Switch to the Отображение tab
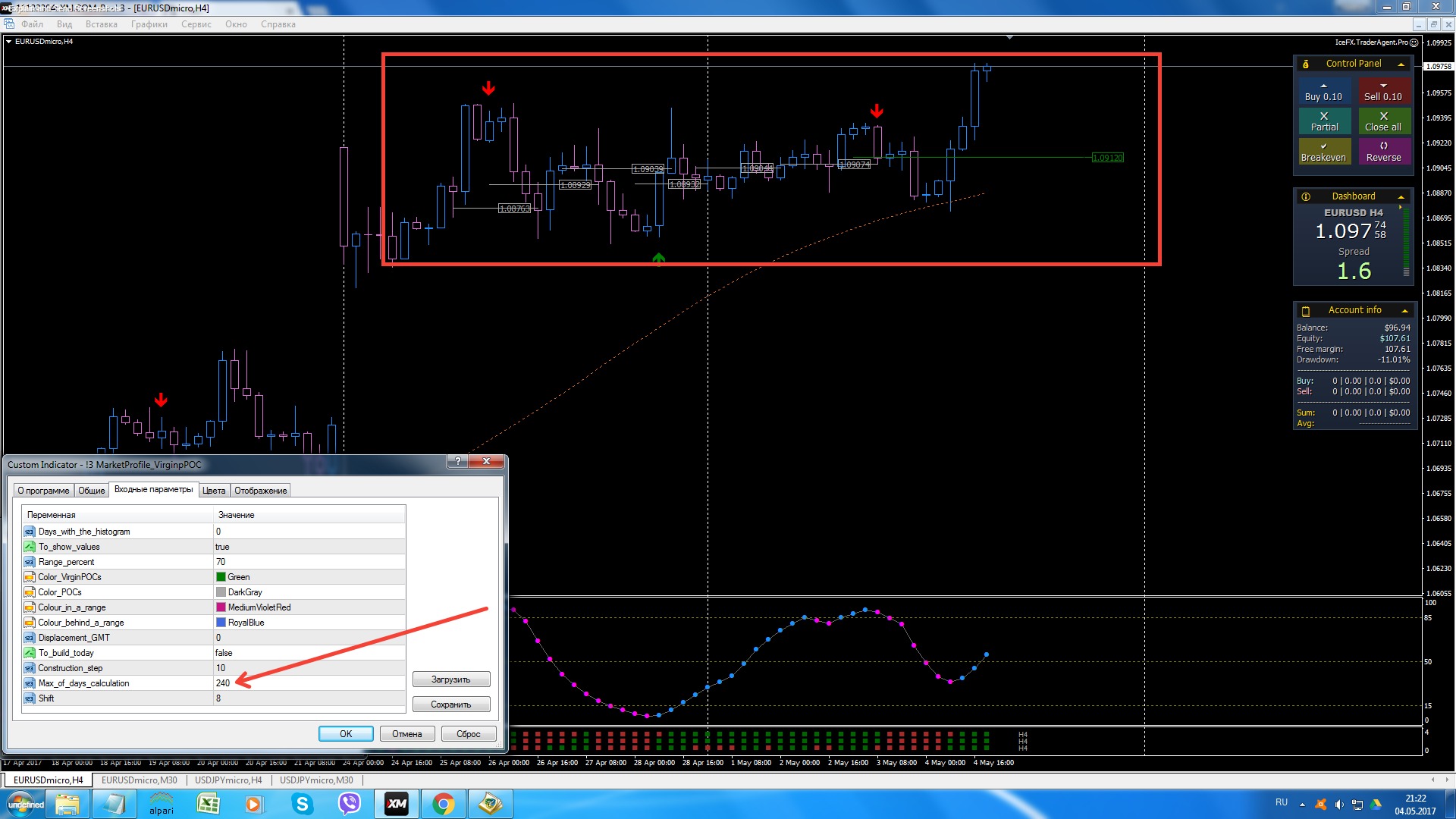Screen dimensions: 1456x819 coord(261,491)
